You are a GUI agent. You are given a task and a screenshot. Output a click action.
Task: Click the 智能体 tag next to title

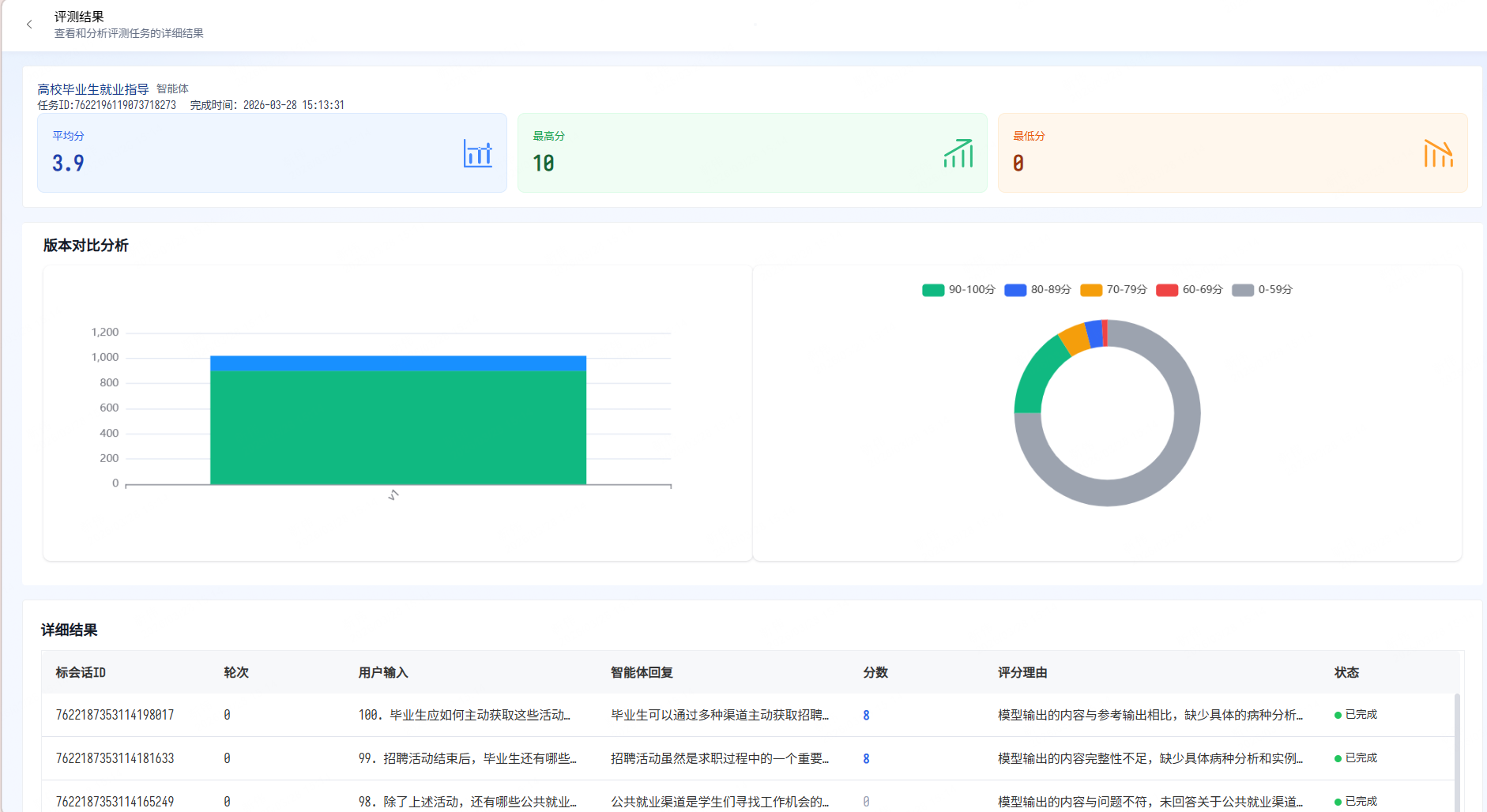172,88
